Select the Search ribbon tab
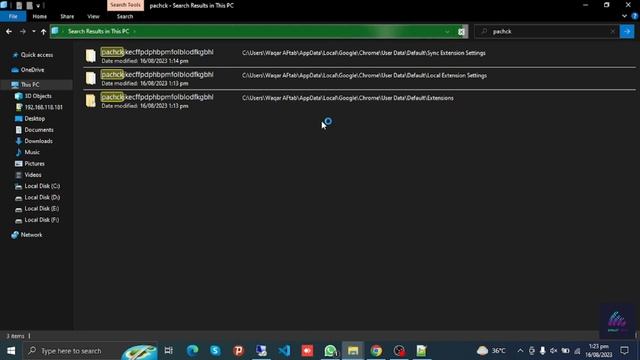This screenshot has height=360, width=640. point(125,17)
